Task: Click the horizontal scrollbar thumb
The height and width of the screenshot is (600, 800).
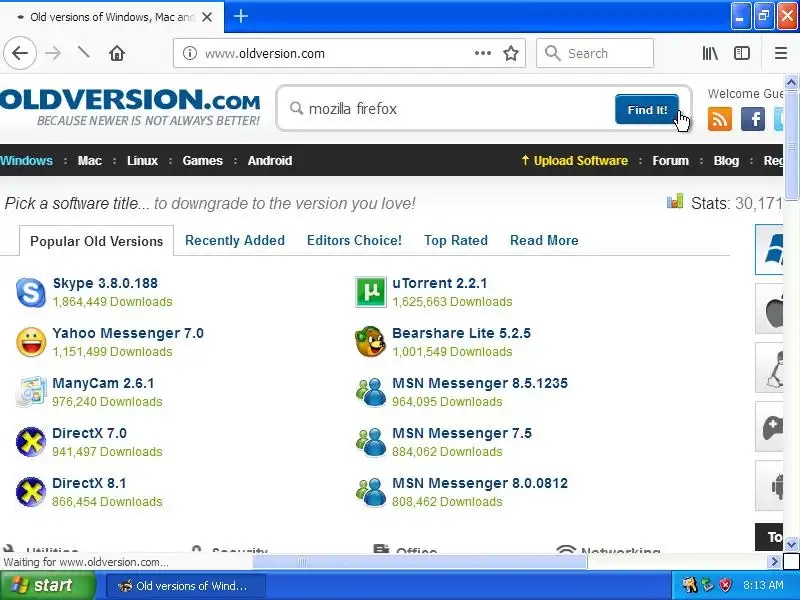Action: (x=420, y=562)
